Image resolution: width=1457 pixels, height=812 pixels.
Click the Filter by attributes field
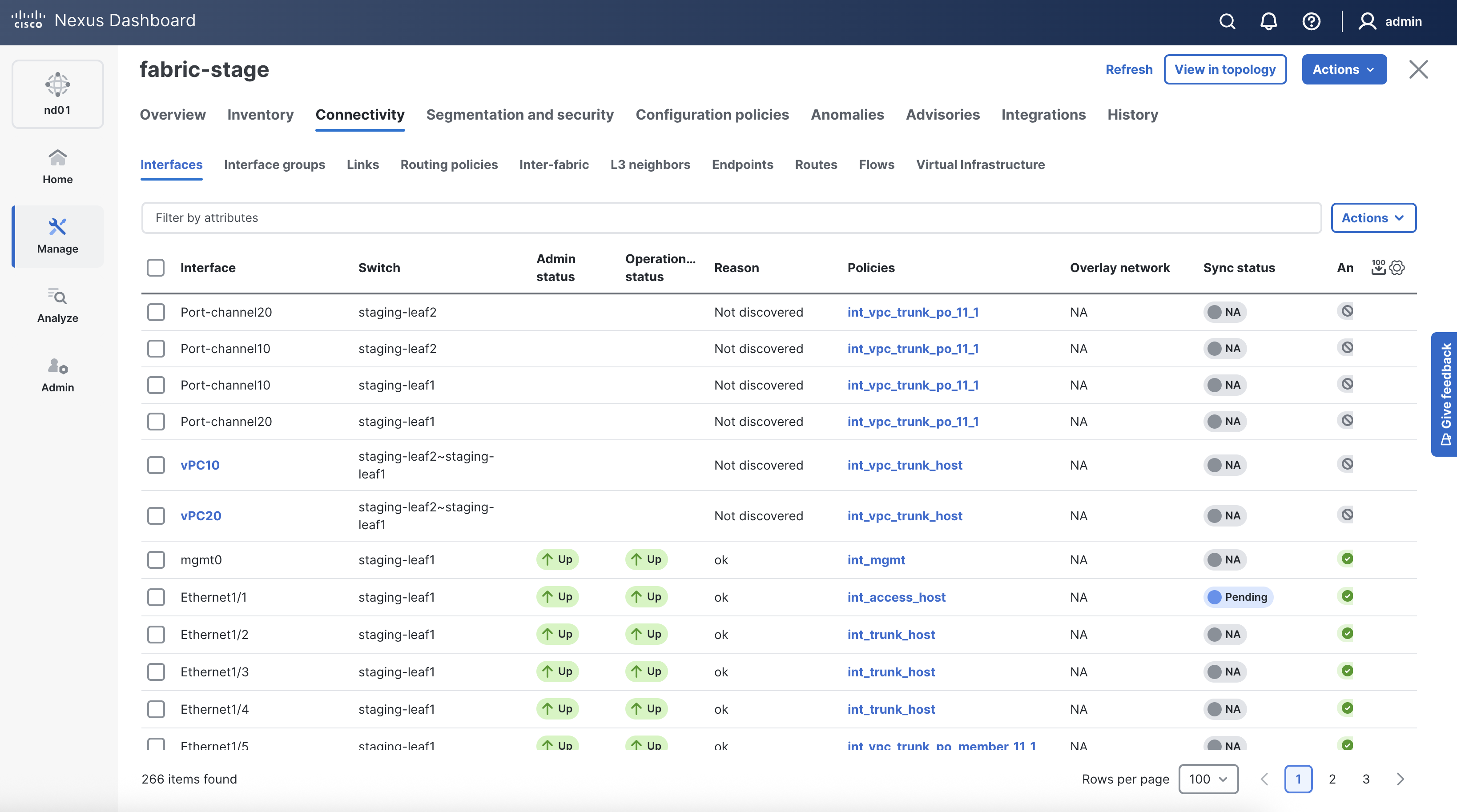click(731, 218)
